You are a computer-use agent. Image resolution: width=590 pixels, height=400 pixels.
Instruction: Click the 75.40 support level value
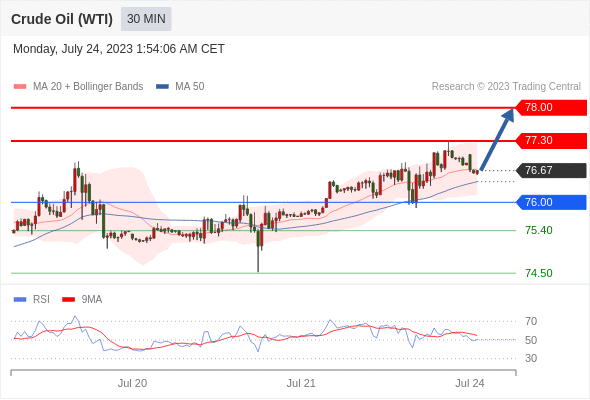pos(538,230)
